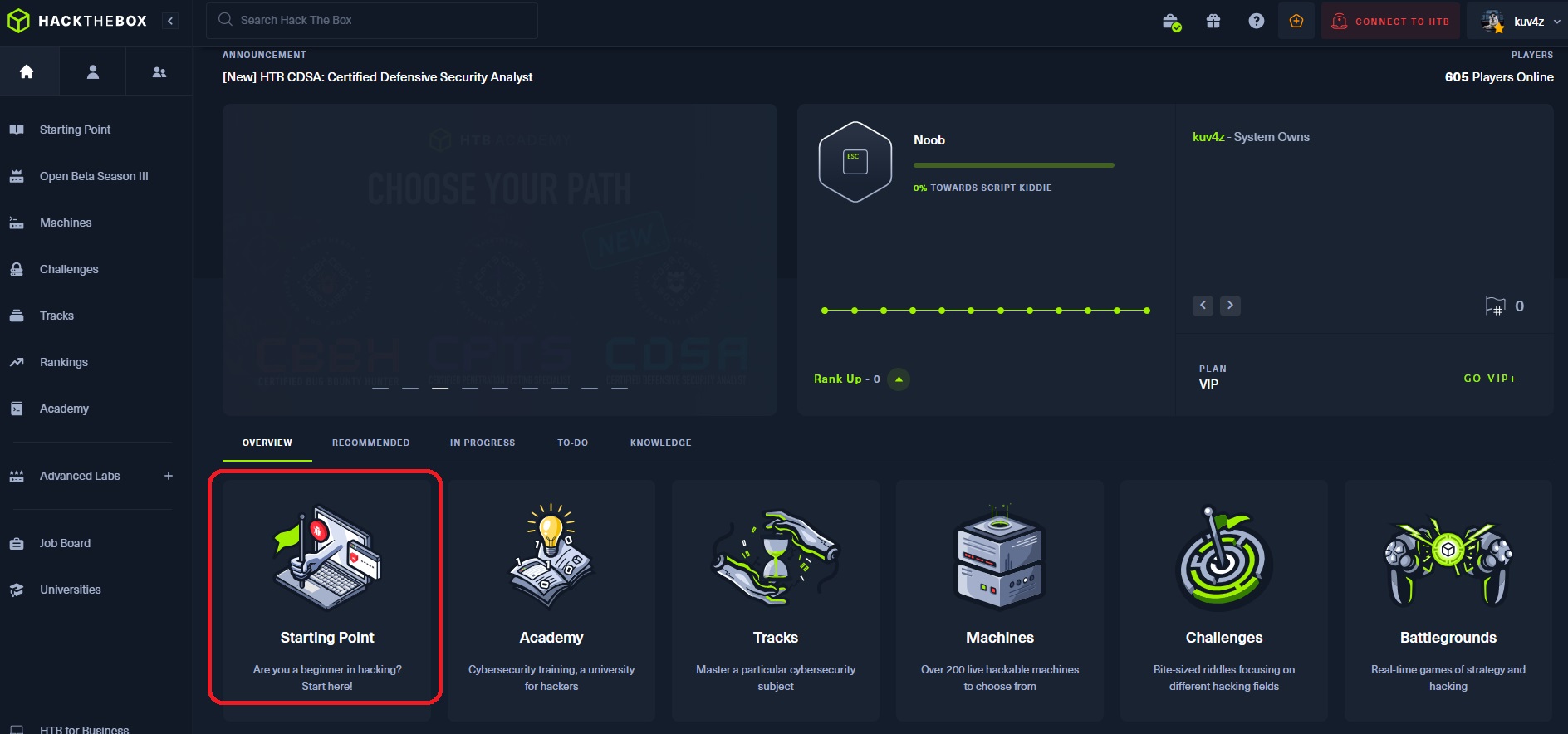Open the gift box icon
This screenshot has width=1568, height=734.
(x=1213, y=21)
